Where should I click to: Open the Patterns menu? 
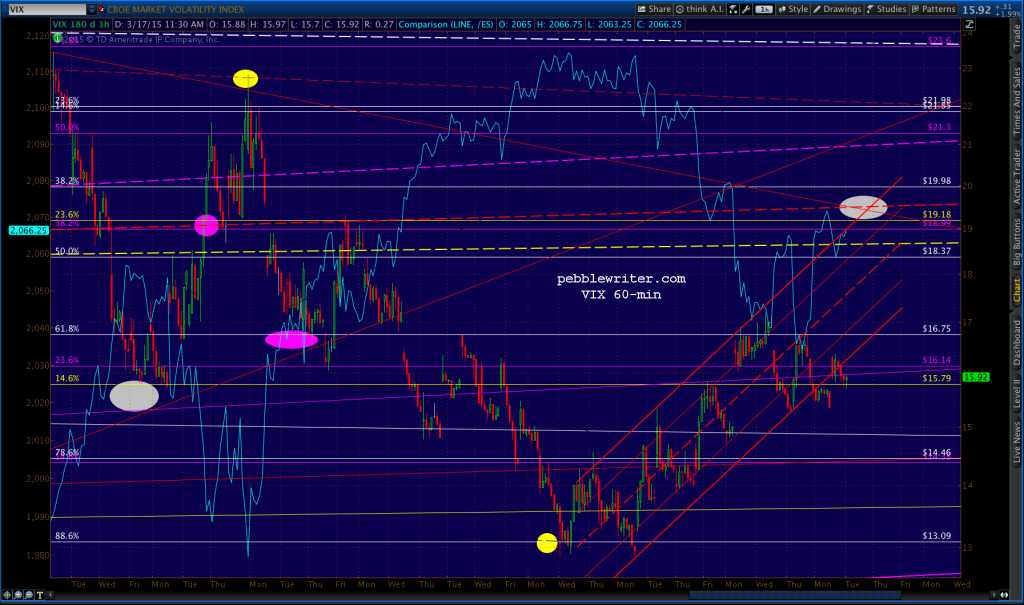[x=933, y=9]
